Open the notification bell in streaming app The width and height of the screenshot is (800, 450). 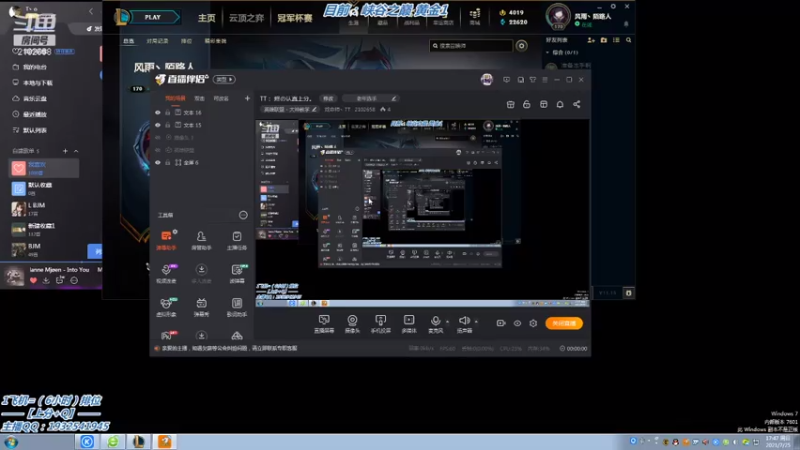pyautogui.click(x=560, y=105)
